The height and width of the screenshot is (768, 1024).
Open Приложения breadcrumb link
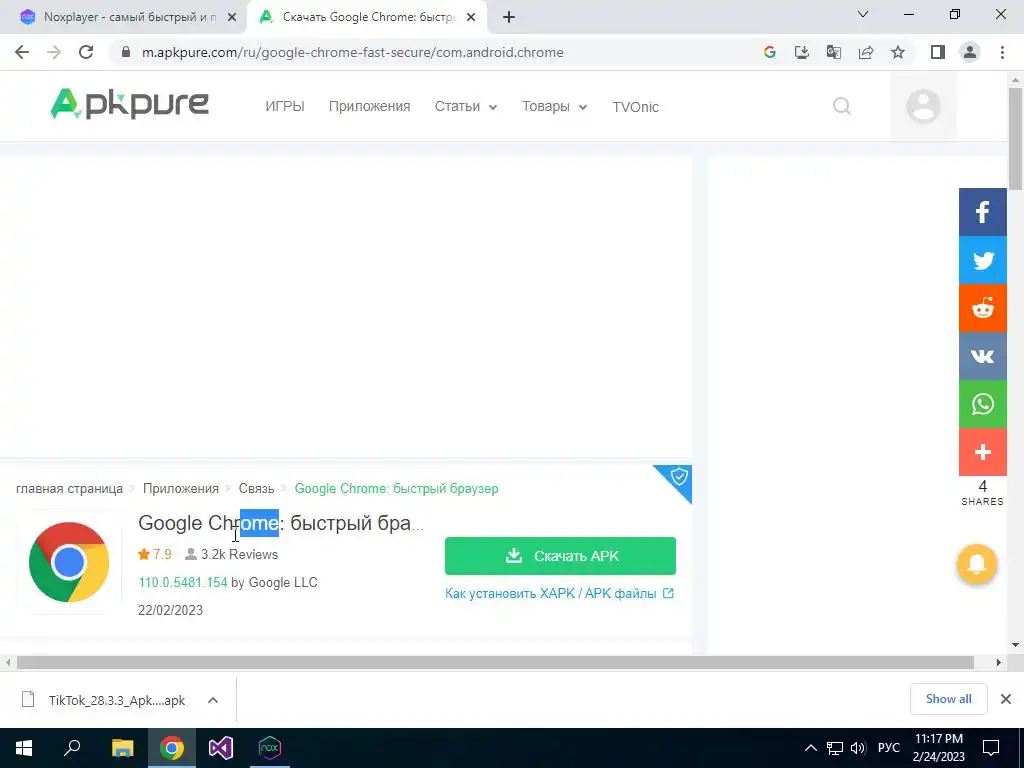point(181,488)
